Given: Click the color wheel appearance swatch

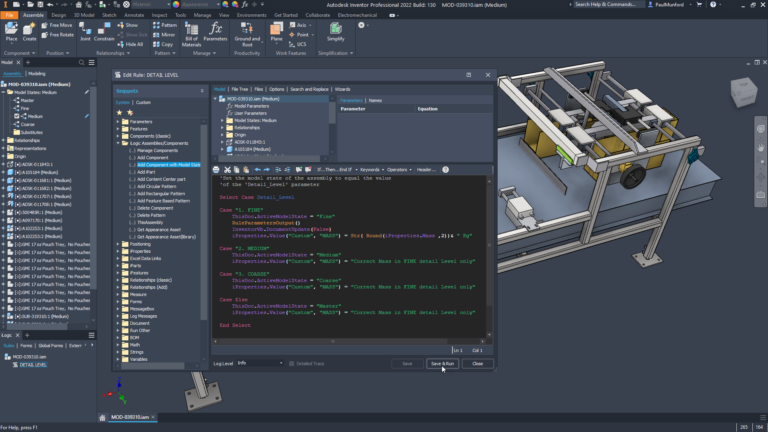Looking at the screenshot, I should point(176,4).
